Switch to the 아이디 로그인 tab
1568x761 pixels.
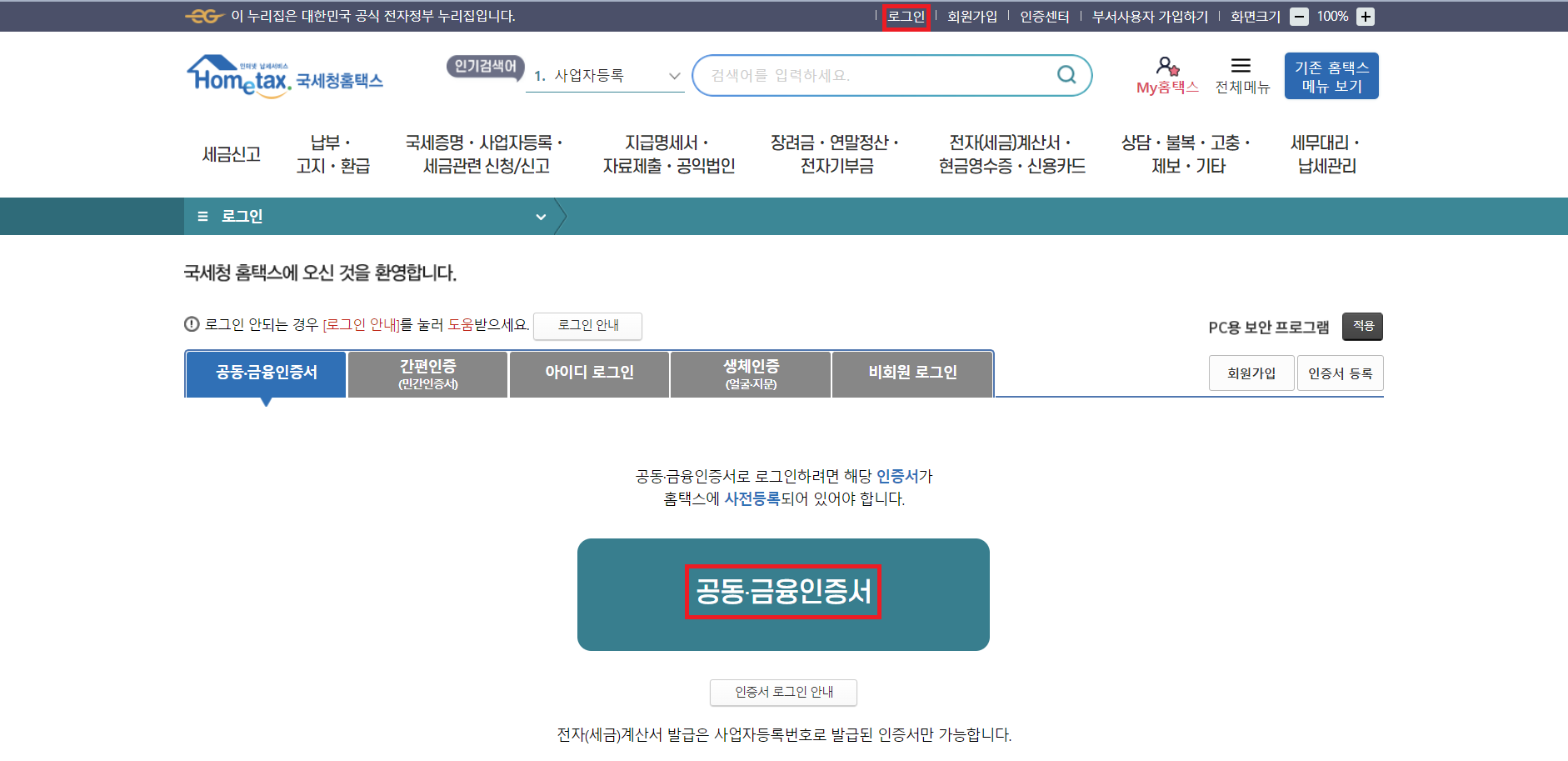pos(588,373)
